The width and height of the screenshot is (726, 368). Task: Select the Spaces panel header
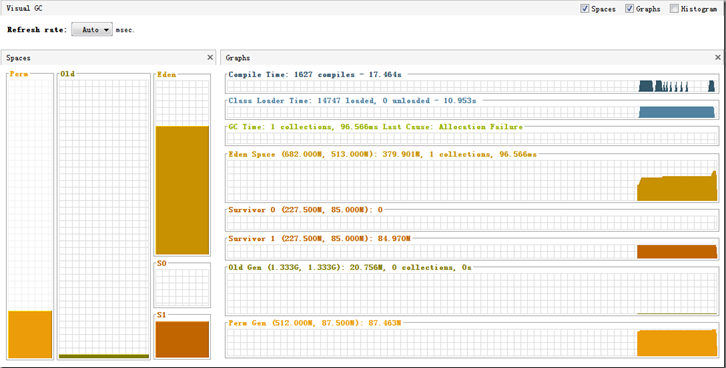tap(109, 57)
